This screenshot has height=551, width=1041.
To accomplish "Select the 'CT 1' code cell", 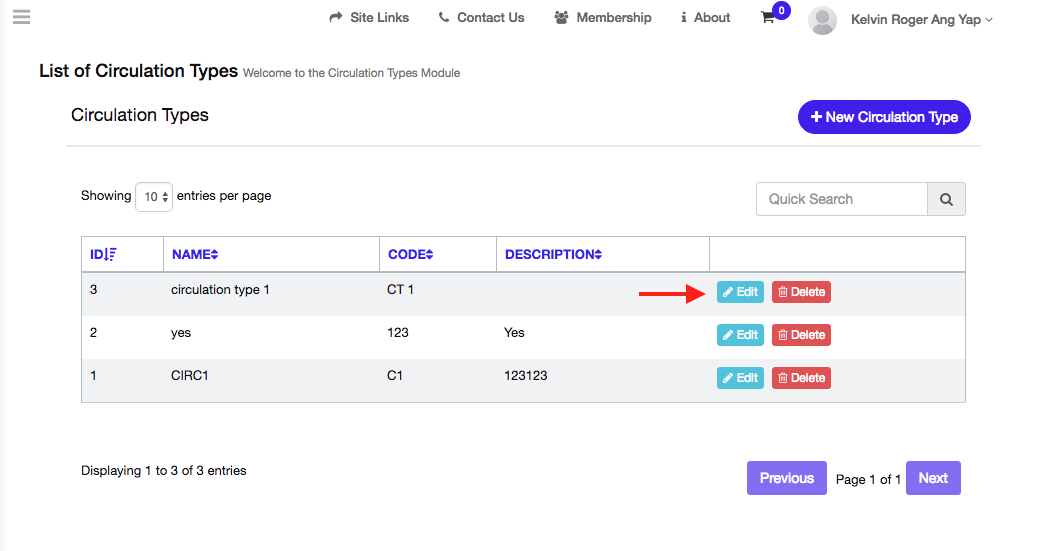I will pyautogui.click(x=400, y=290).
